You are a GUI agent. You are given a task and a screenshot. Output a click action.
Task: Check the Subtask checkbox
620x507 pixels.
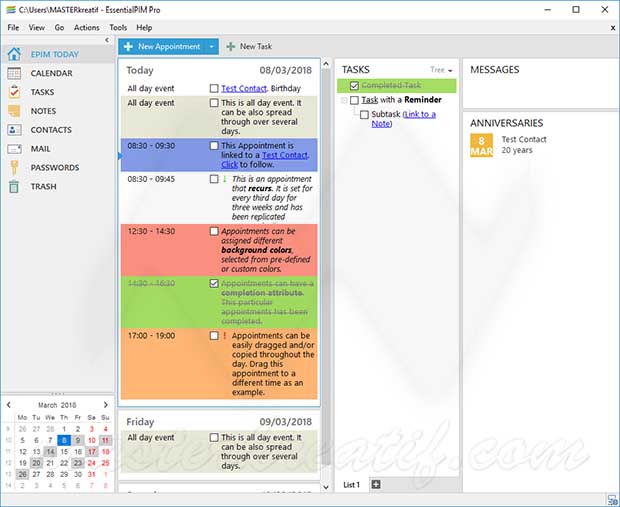tap(364, 114)
